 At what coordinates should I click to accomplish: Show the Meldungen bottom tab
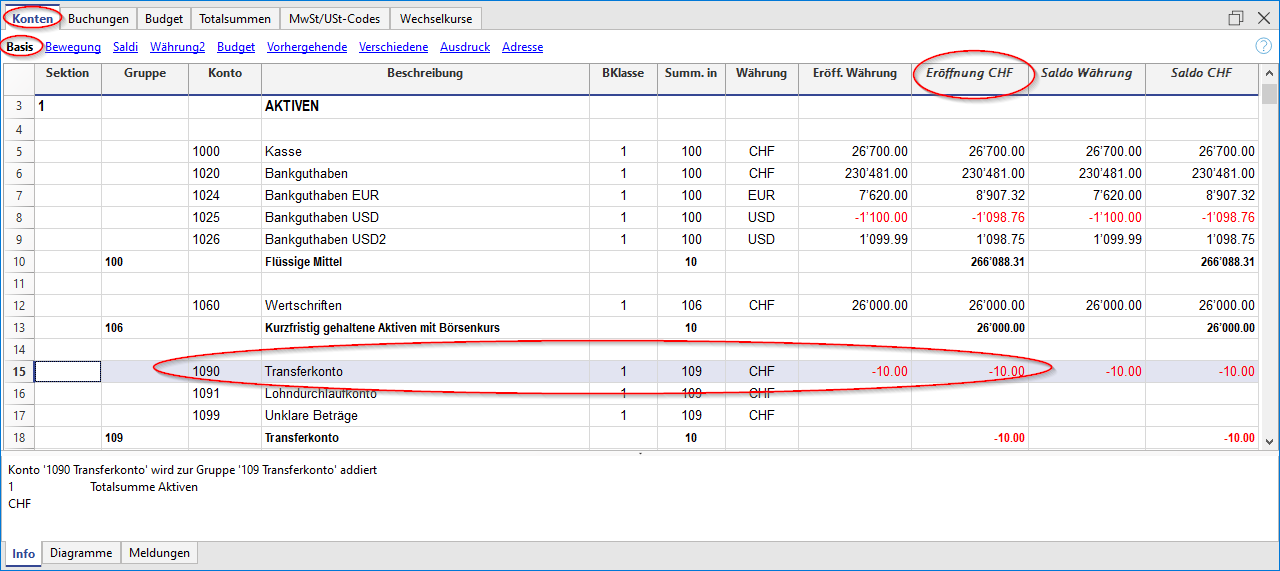point(160,553)
